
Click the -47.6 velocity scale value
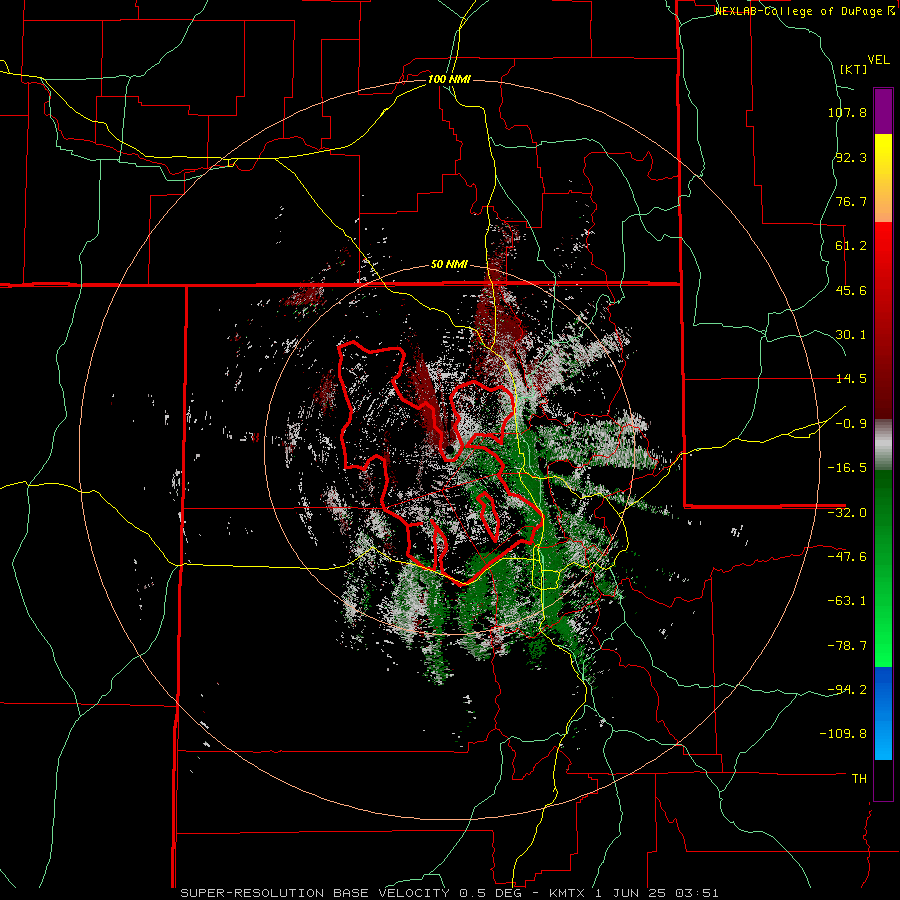[x=847, y=557]
